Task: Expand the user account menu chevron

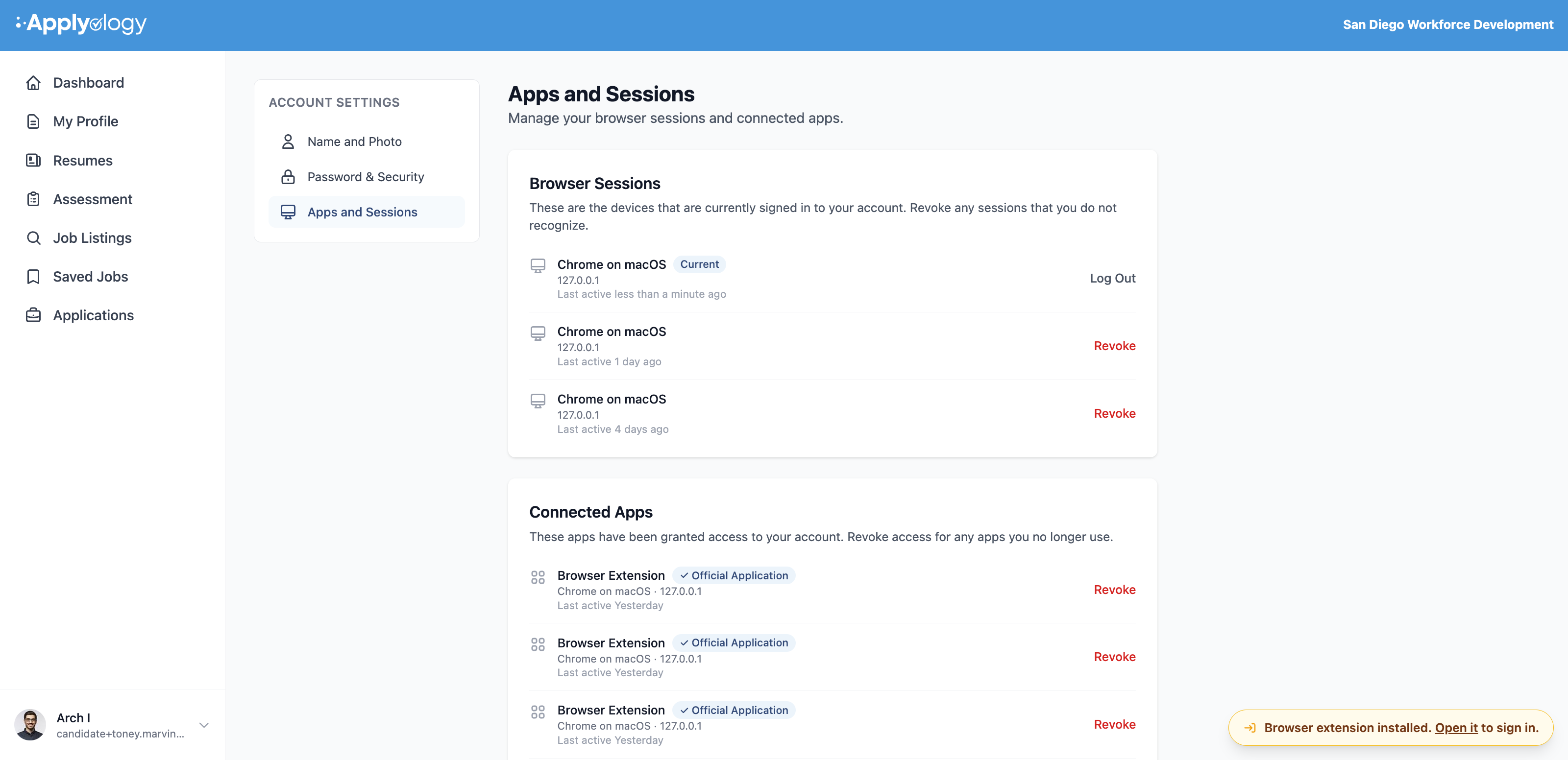Action: (x=204, y=725)
